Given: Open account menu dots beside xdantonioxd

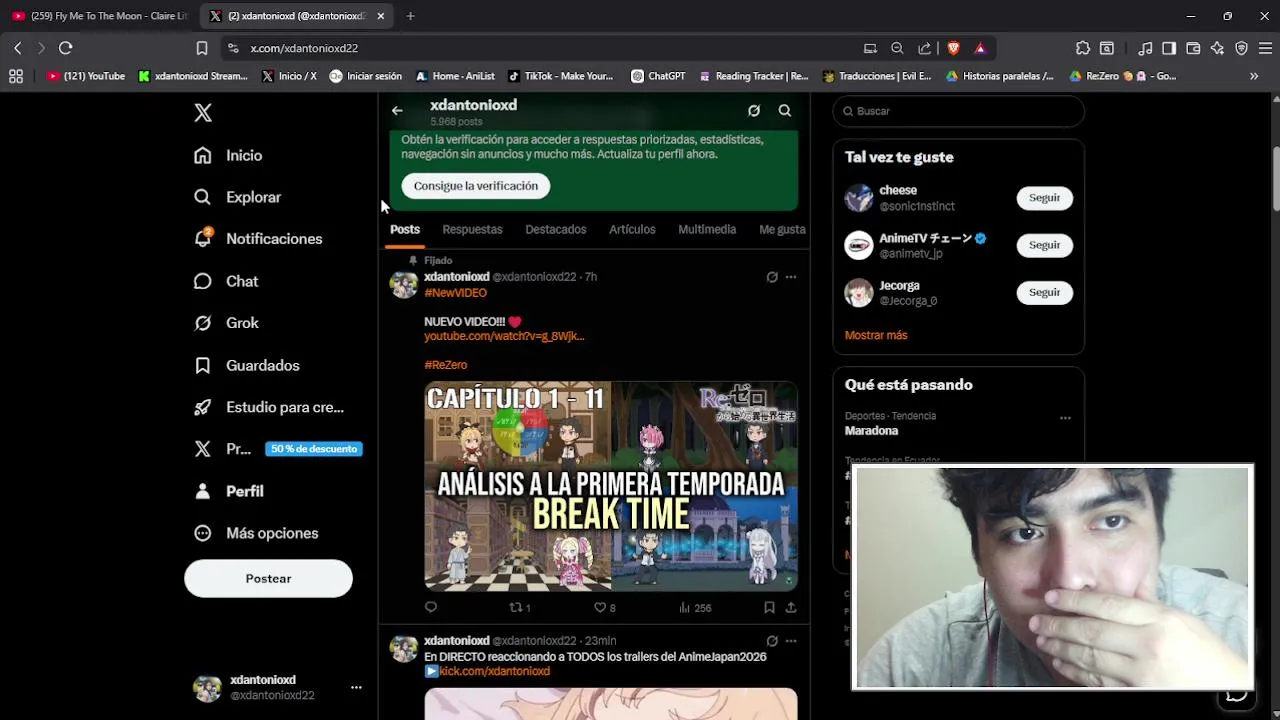Looking at the screenshot, I should coord(356,687).
